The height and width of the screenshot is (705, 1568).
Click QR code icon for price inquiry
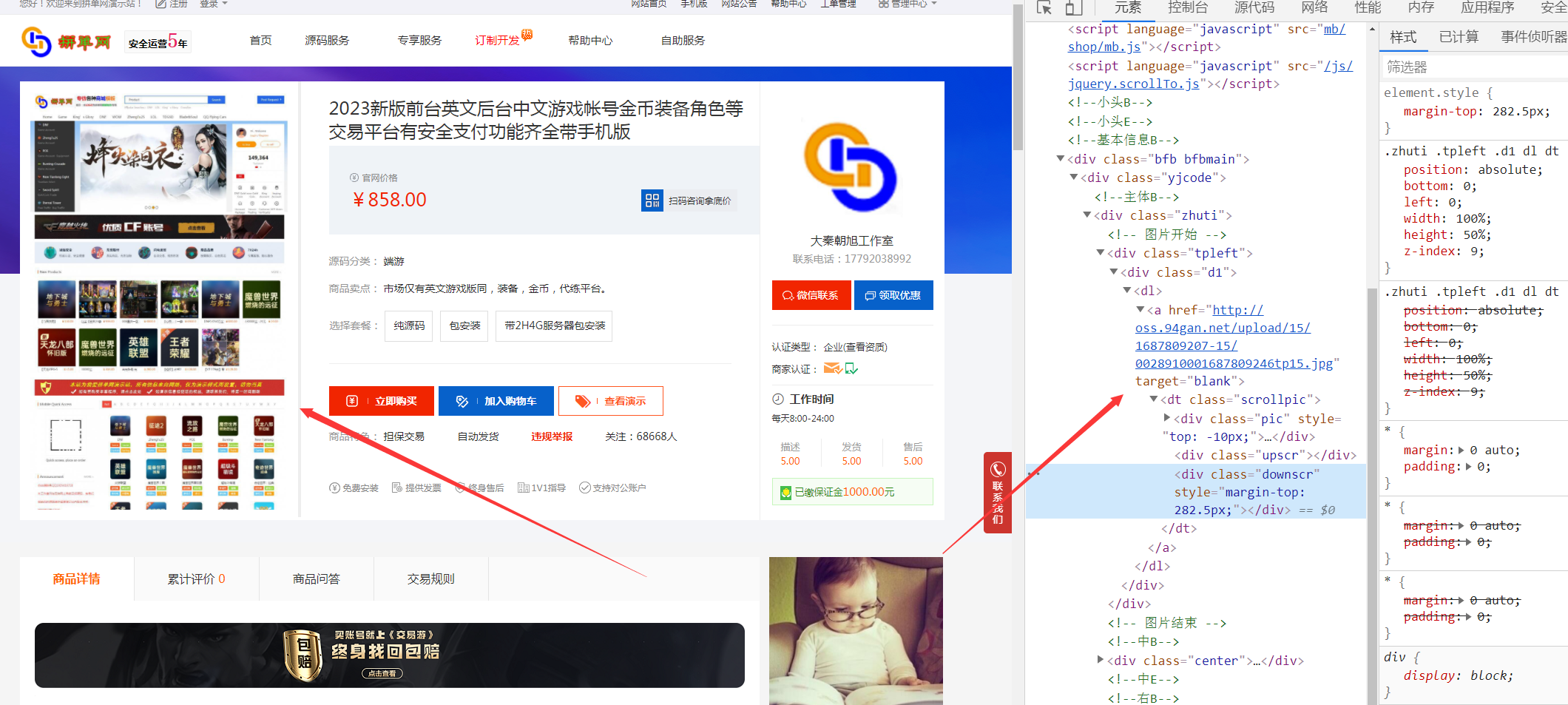coord(652,200)
